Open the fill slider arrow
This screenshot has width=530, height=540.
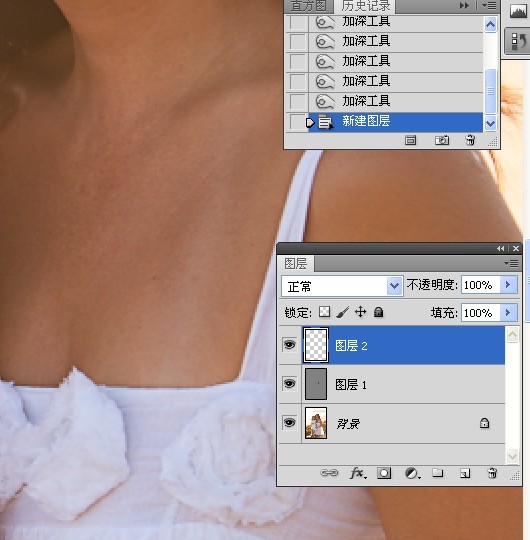pyautogui.click(x=508, y=313)
